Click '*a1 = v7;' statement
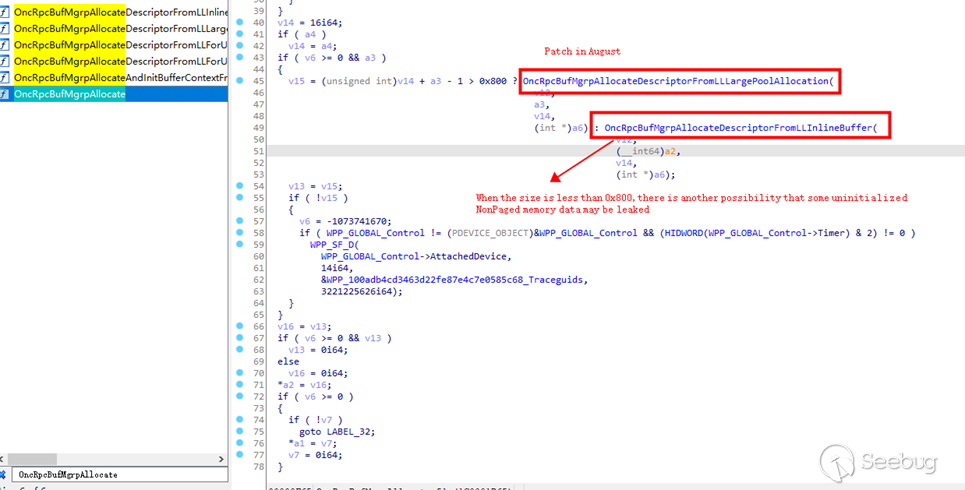 (313, 443)
